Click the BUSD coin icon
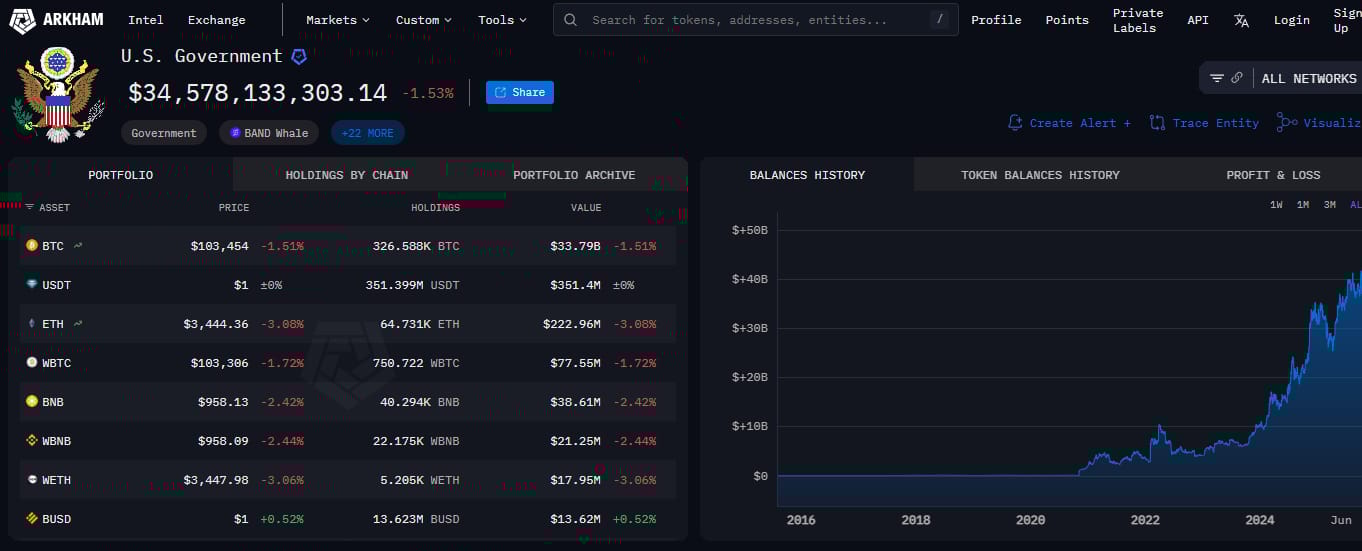The image size is (1362, 551). pos(32,518)
